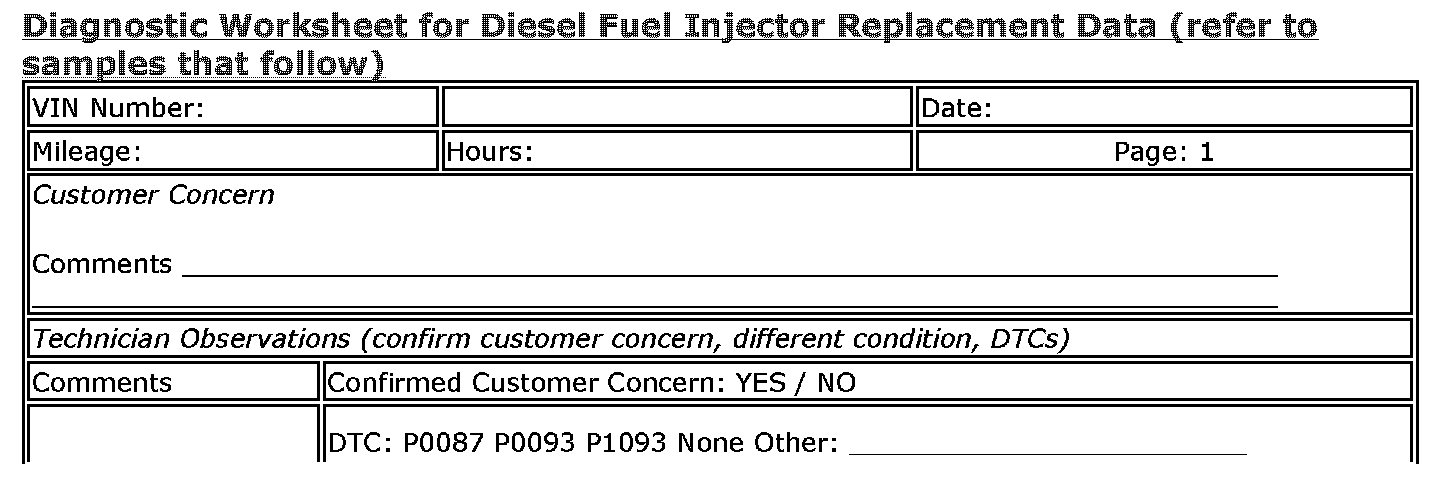Click the Page: 1 cell
This screenshot has width=1456, height=488.
pos(1163,152)
